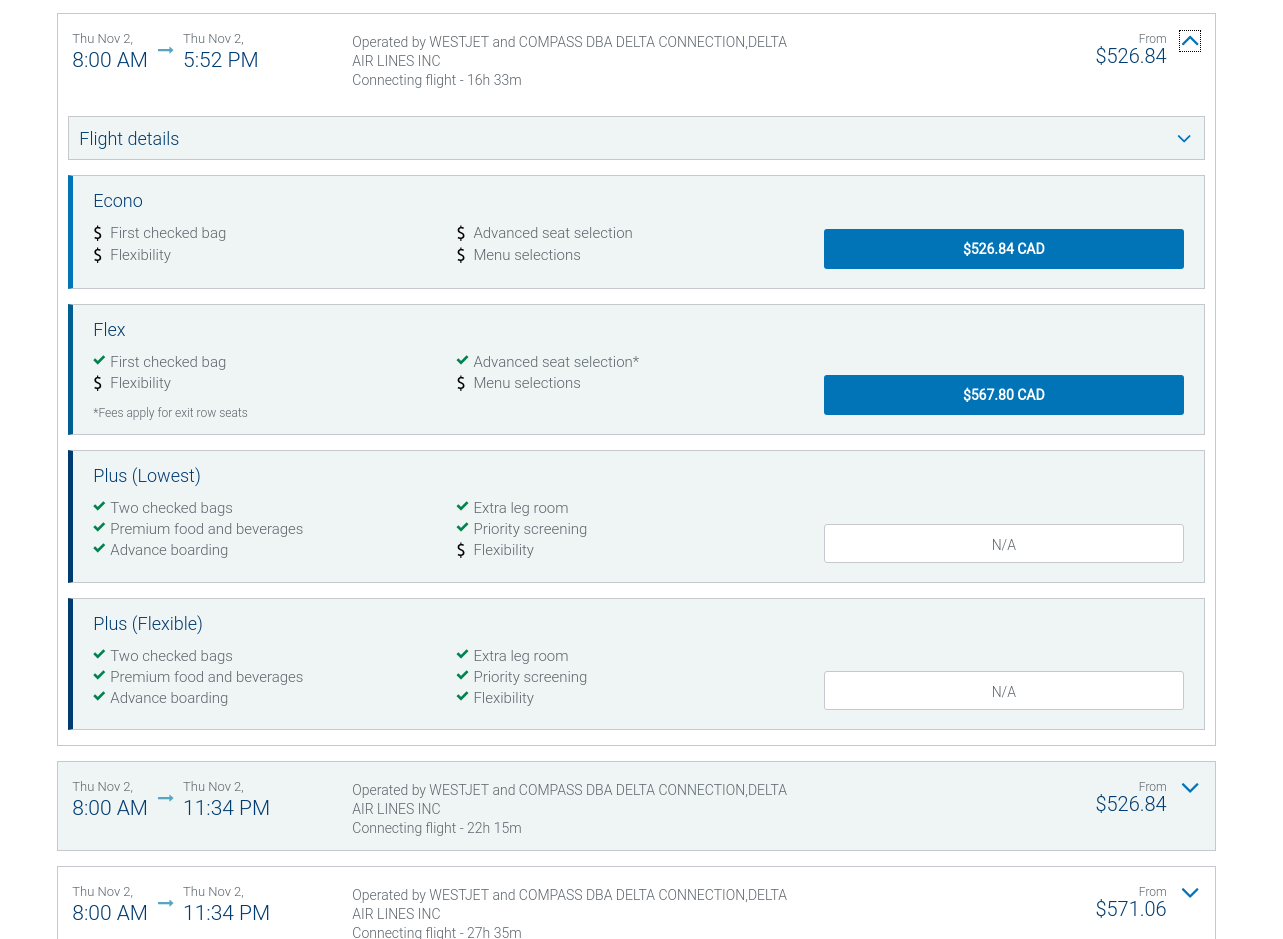Click the Econo fare heading
Viewport: 1283px width, 939px height.
pos(118,201)
